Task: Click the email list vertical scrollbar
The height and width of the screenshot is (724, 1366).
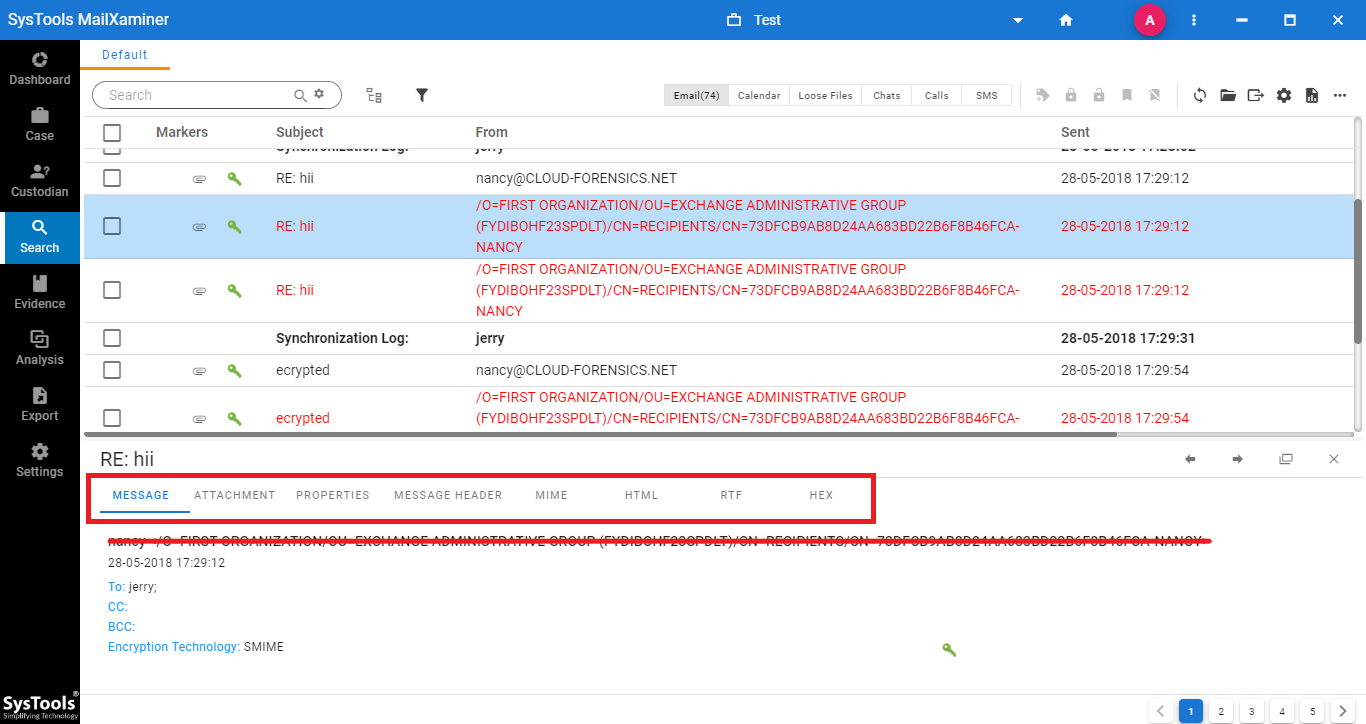Action: (1357, 270)
